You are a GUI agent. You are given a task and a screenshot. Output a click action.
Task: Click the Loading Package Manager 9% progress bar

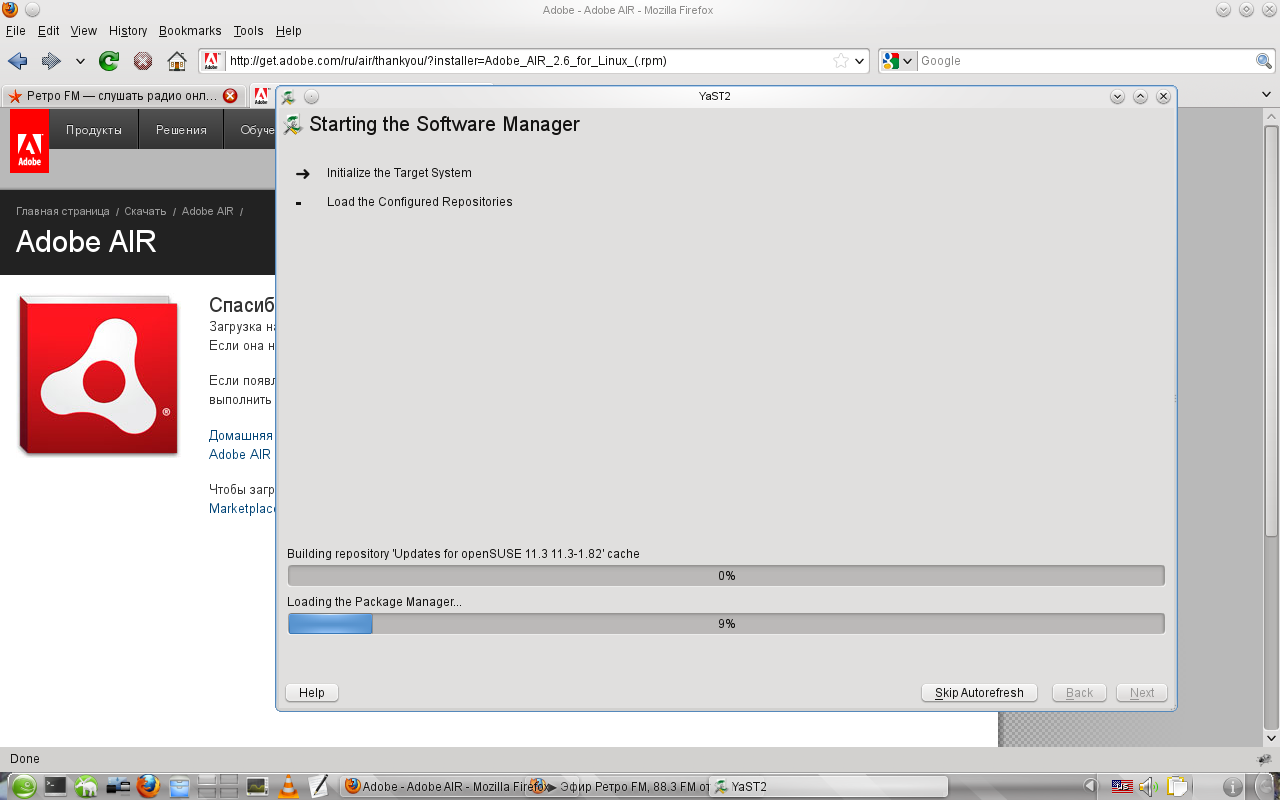pos(726,624)
